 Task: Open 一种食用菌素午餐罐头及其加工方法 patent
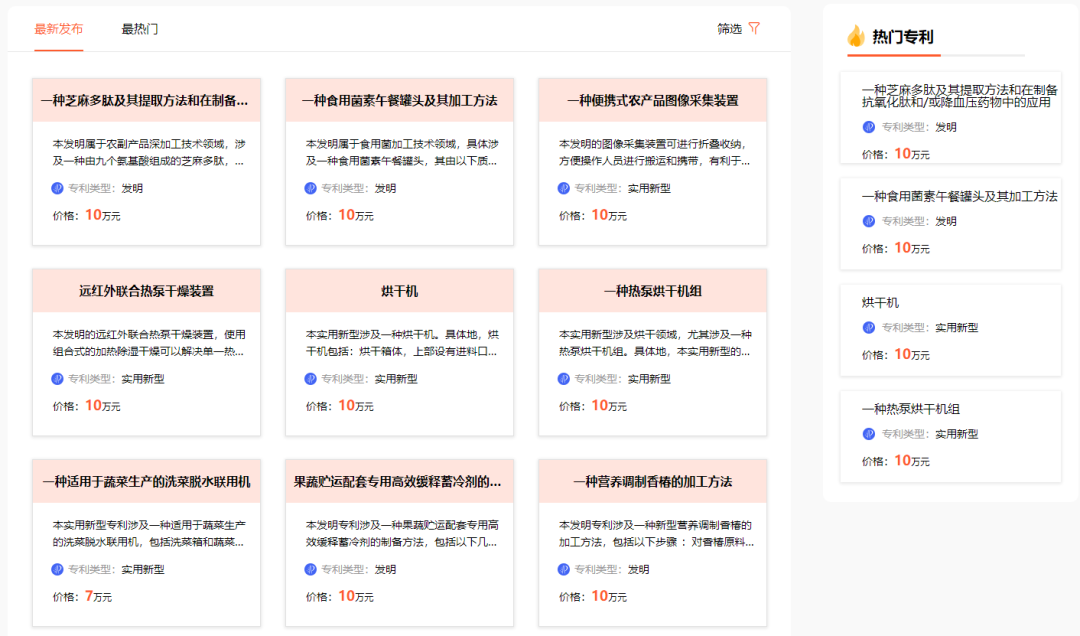399,100
